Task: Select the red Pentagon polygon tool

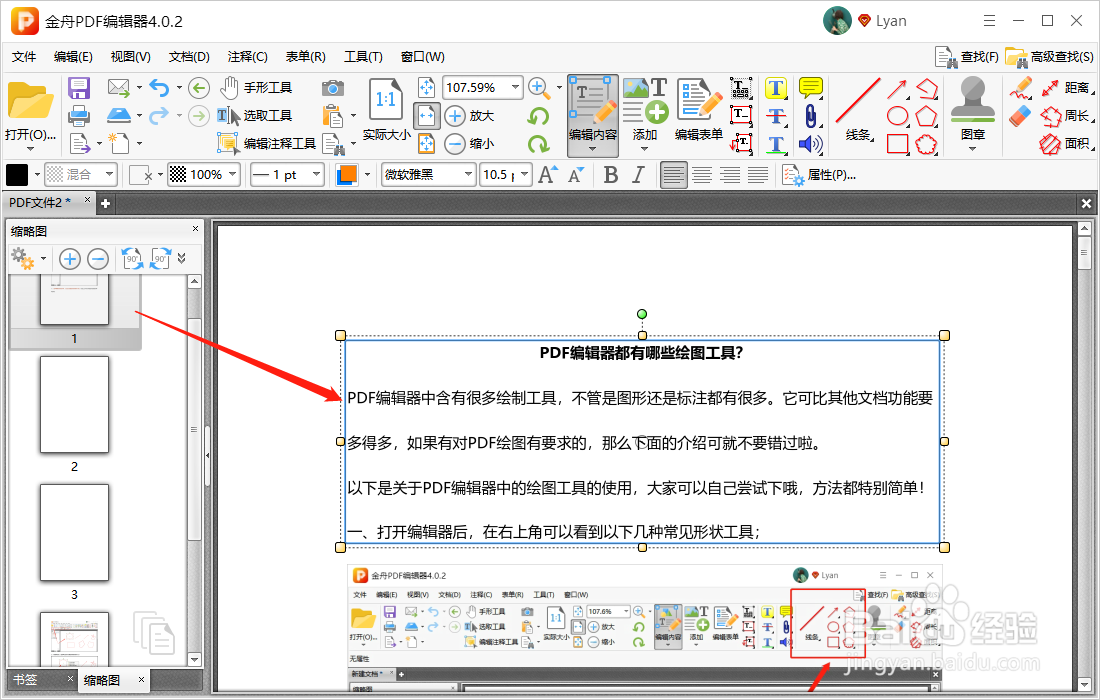Action: click(926, 116)
